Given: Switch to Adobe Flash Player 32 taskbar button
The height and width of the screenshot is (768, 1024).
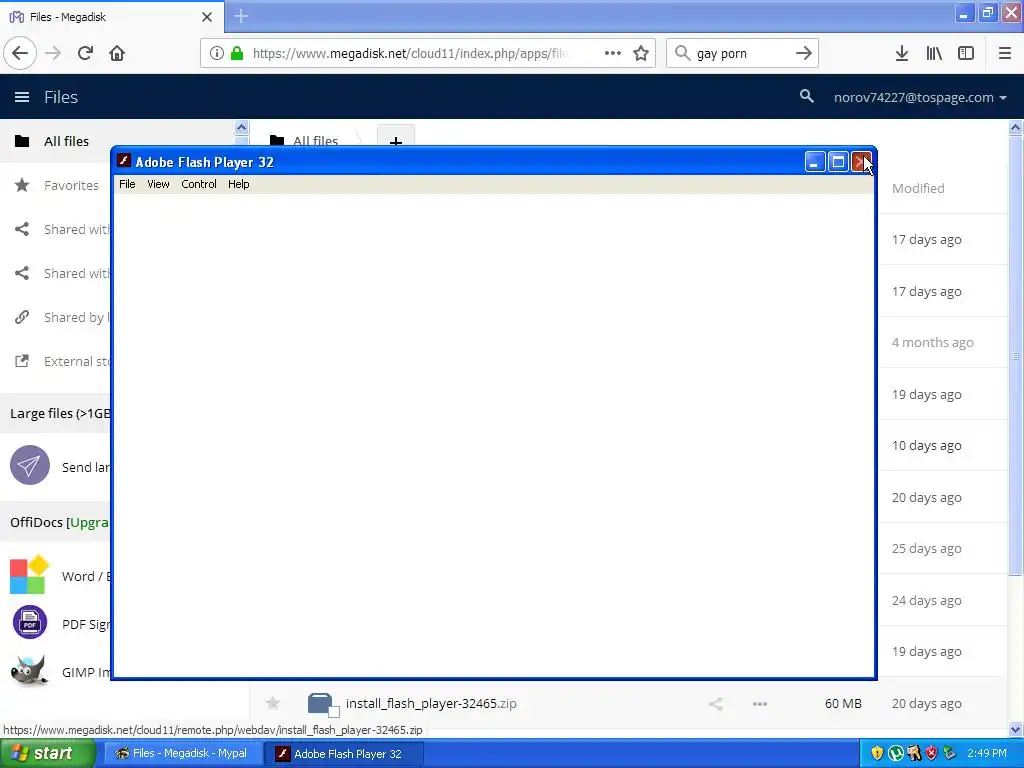Looking at the screenshot, I should (x=344, y=754).
